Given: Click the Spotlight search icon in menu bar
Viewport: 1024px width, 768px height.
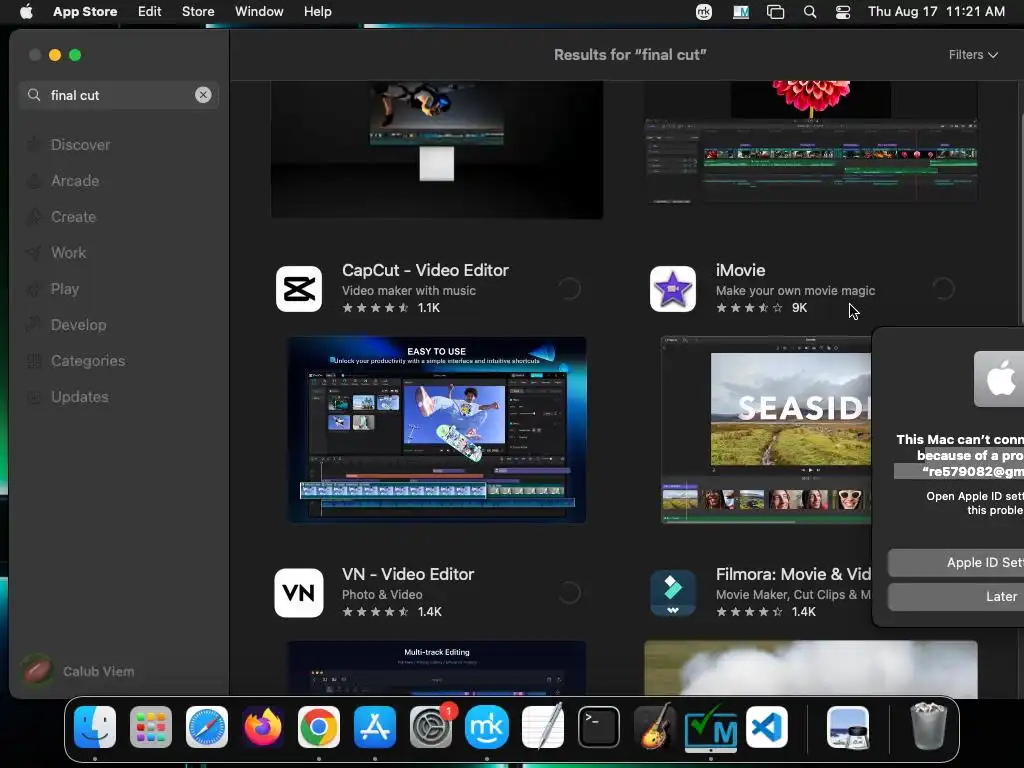Looking at the screenshot, I should (x=810, y=12).
